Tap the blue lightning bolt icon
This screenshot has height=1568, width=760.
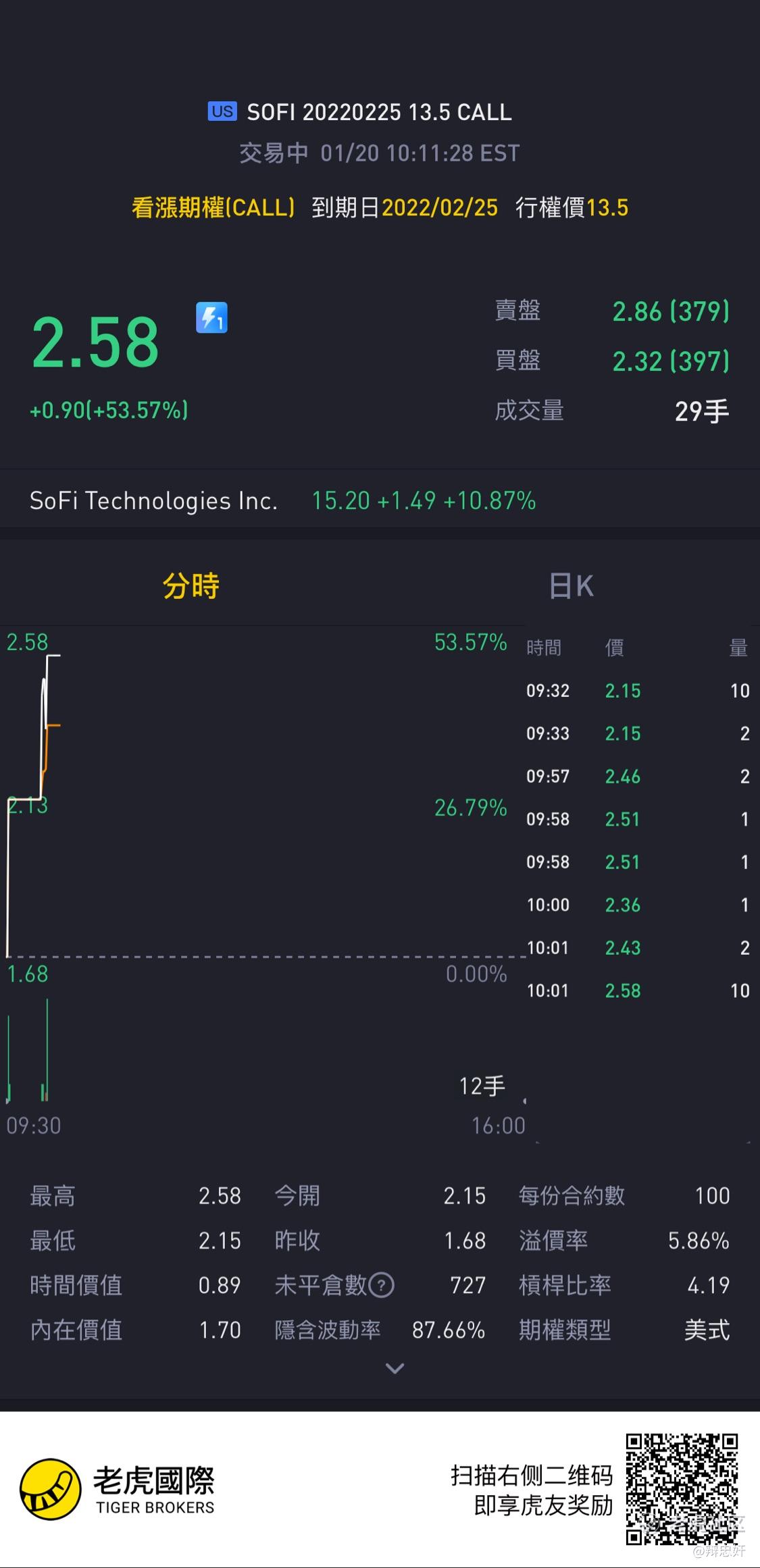point(211,317)
